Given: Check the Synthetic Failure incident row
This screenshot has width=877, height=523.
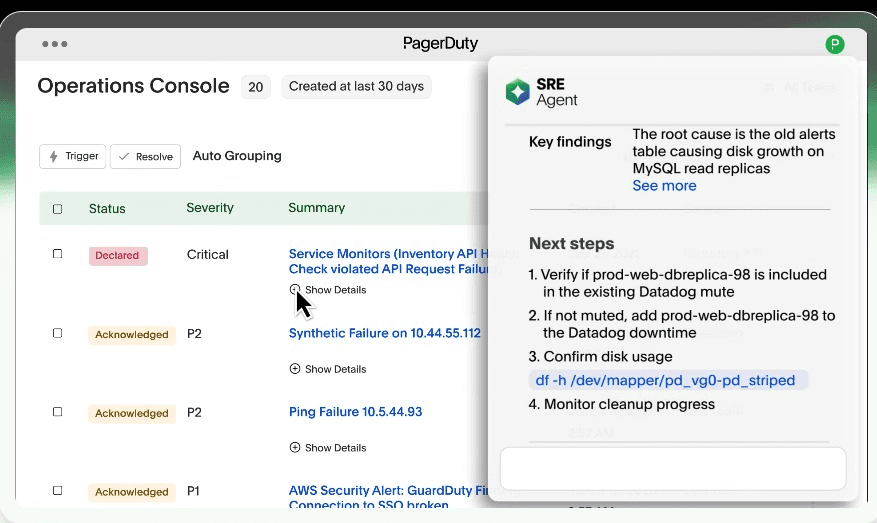Looking at the screenshot, I should [x=57, y=333].
